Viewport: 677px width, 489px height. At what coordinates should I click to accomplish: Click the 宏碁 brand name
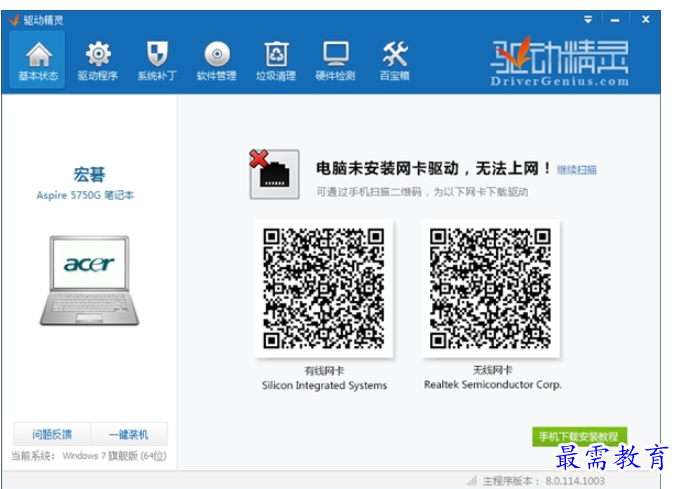[x=89, y=175]
